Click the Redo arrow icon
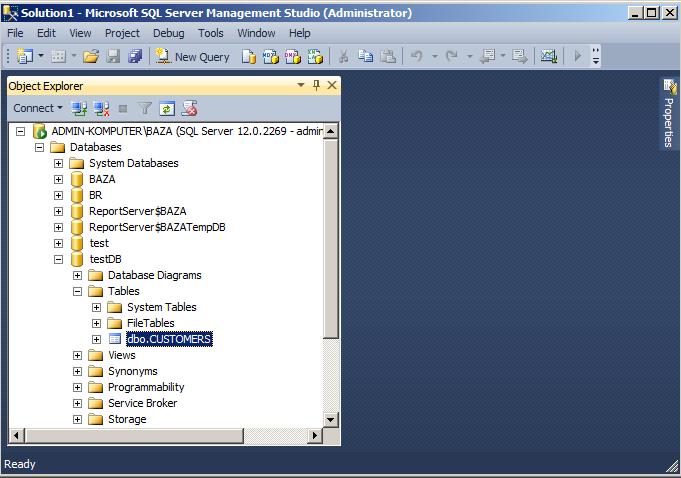681x478 pixels. pyautogui.click(x=452, y=56)
